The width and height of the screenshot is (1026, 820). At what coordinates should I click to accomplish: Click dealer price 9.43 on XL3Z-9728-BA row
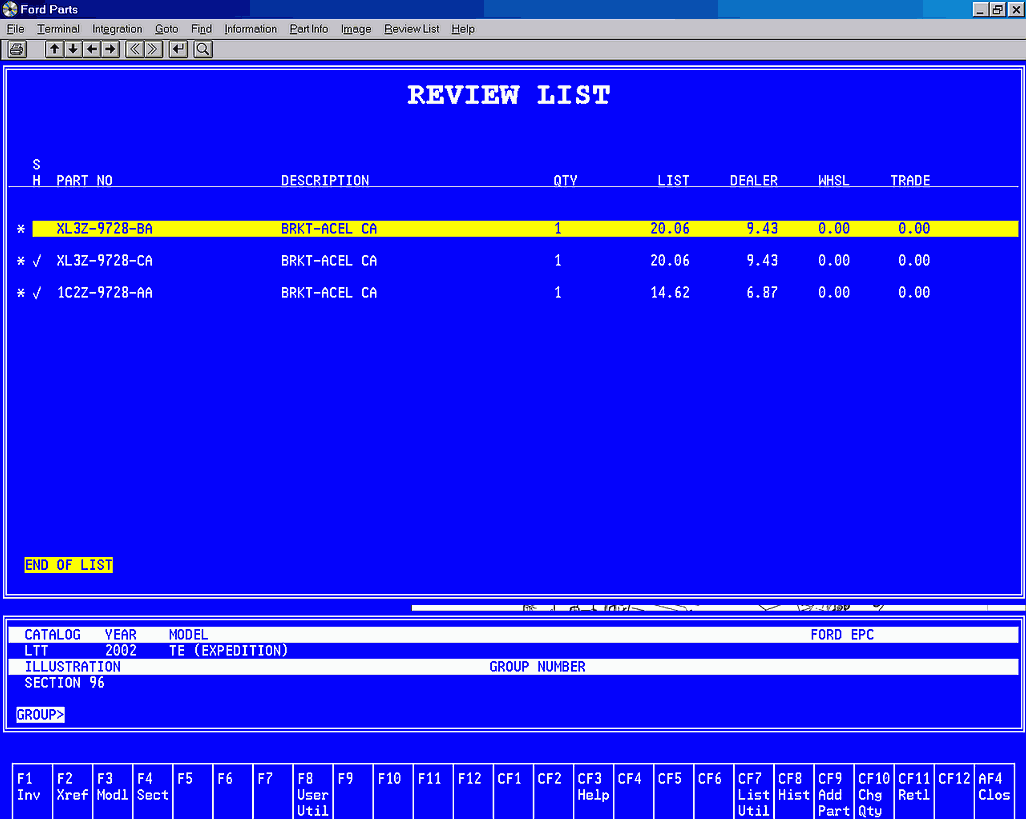pos(762,229)
